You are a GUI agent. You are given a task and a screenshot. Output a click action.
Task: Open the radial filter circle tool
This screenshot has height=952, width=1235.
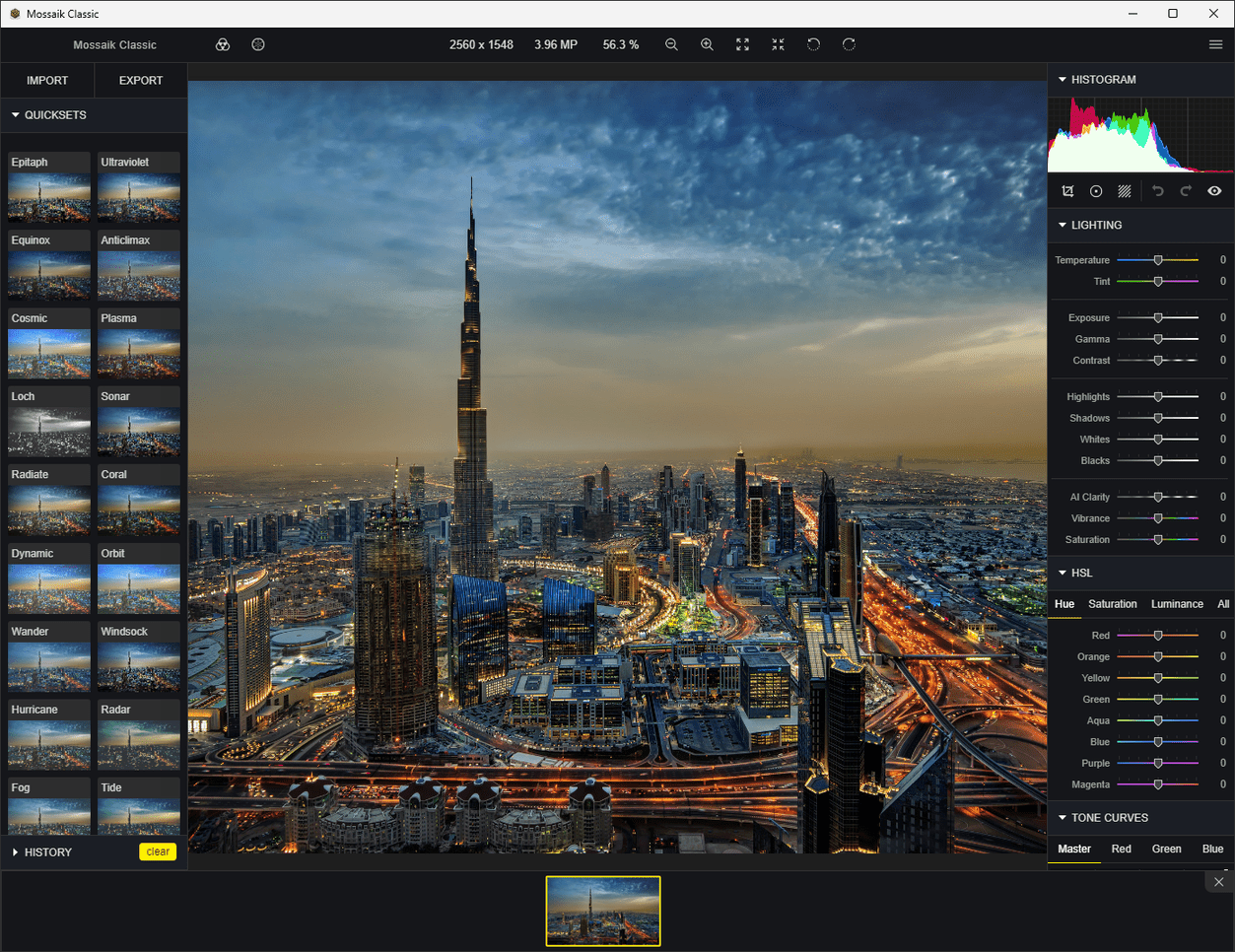pyautogui.click(x=1096, y=191)
